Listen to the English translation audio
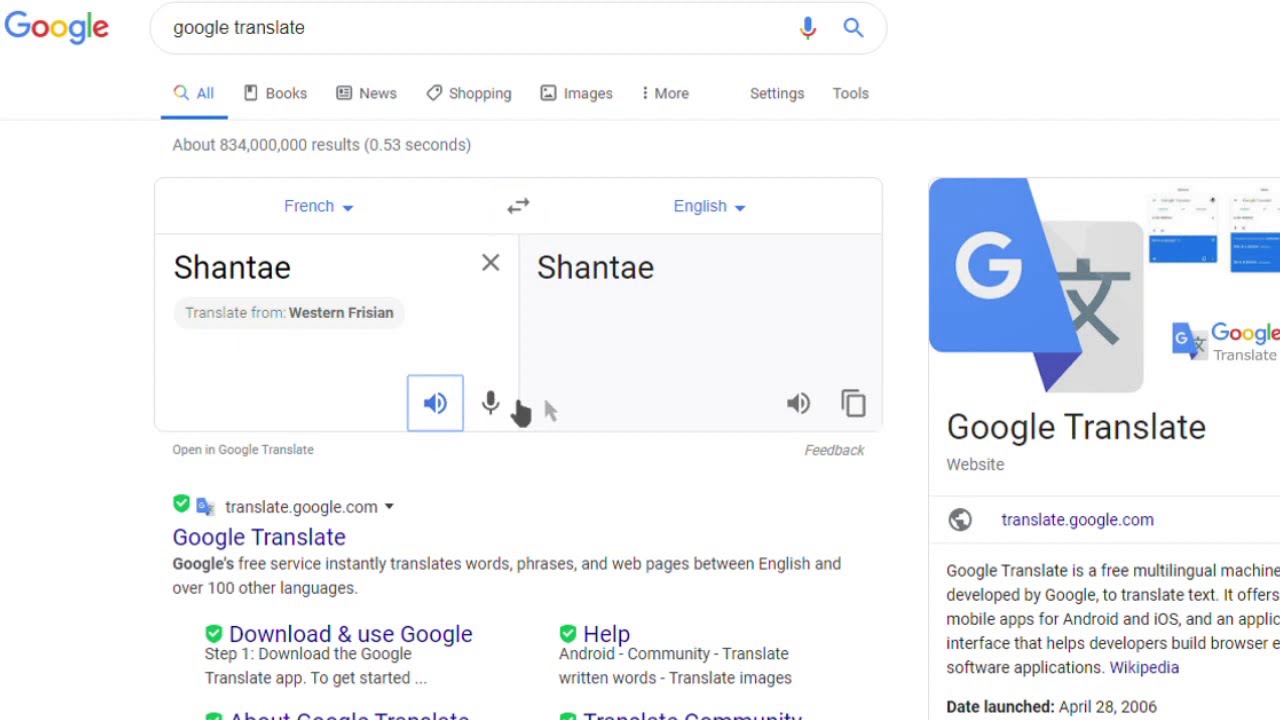This screenshot has width=1280, height=720. click(798, 403)
